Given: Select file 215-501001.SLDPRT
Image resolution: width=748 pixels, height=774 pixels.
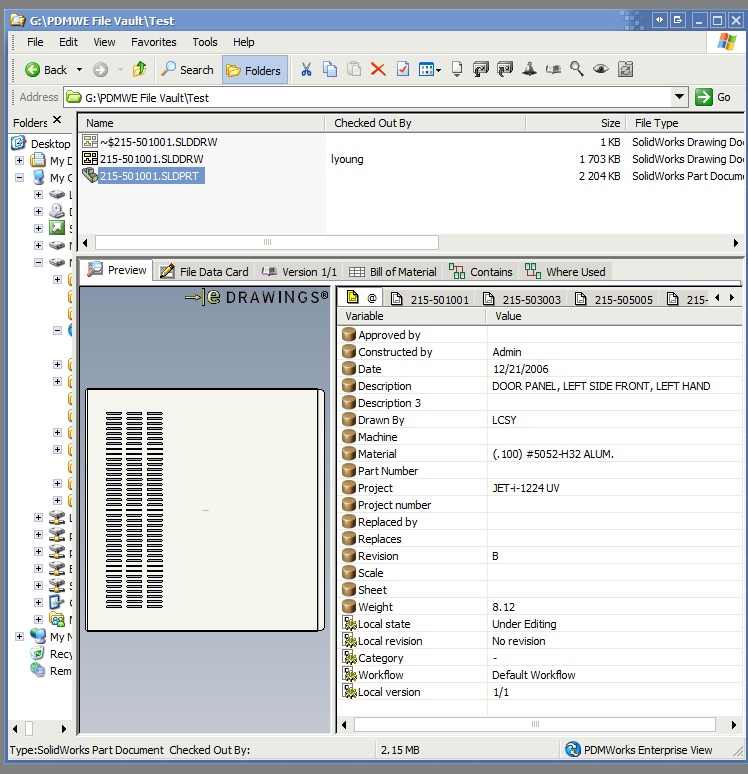Looking at the screenshot, I should (150, 176).
